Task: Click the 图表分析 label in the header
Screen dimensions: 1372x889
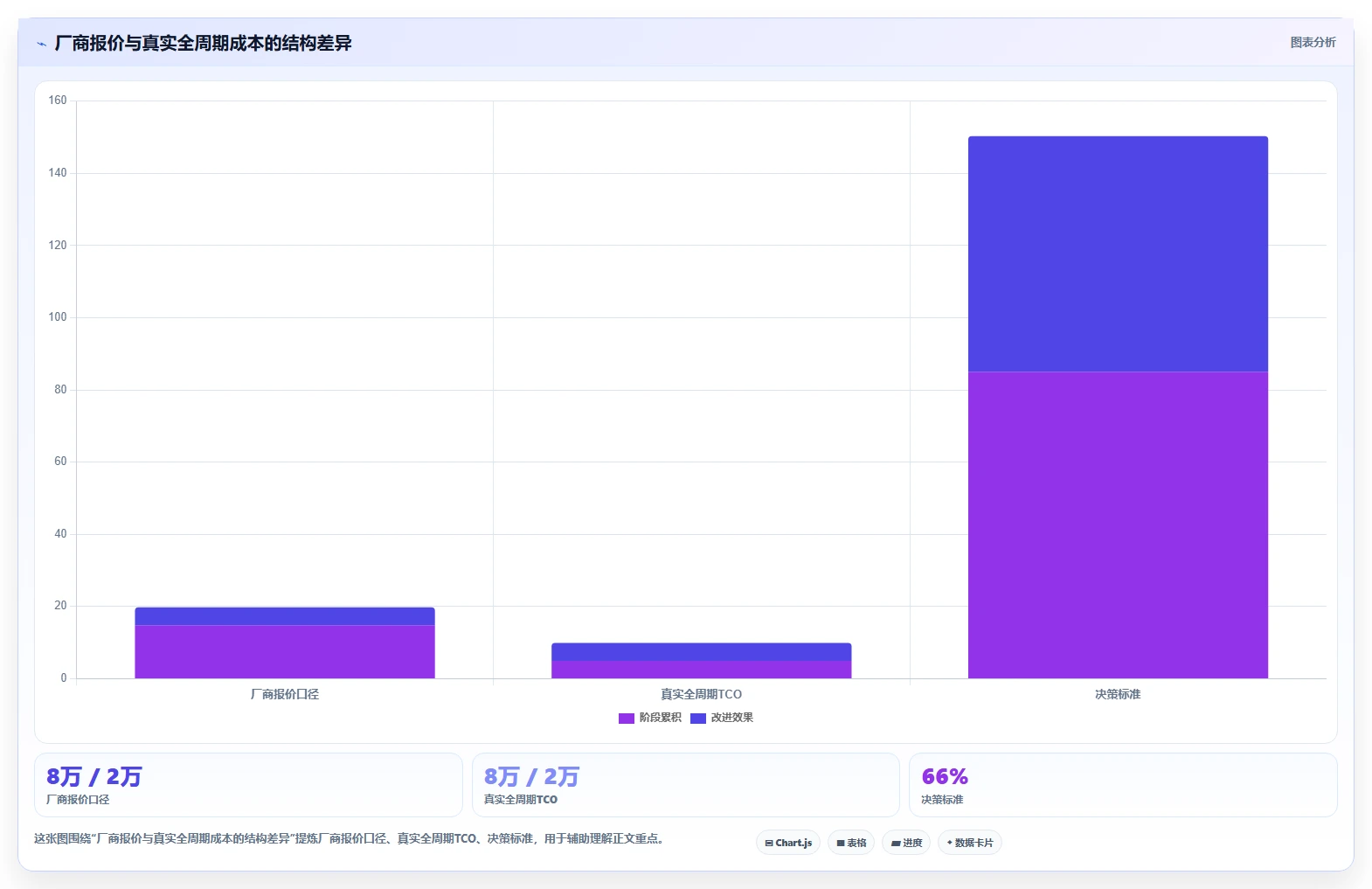Action: (1313, 42)
